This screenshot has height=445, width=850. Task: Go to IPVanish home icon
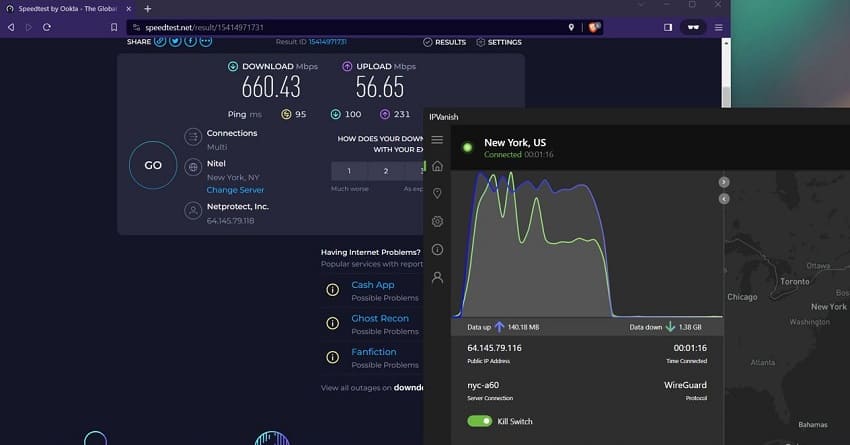coord(437,166)
